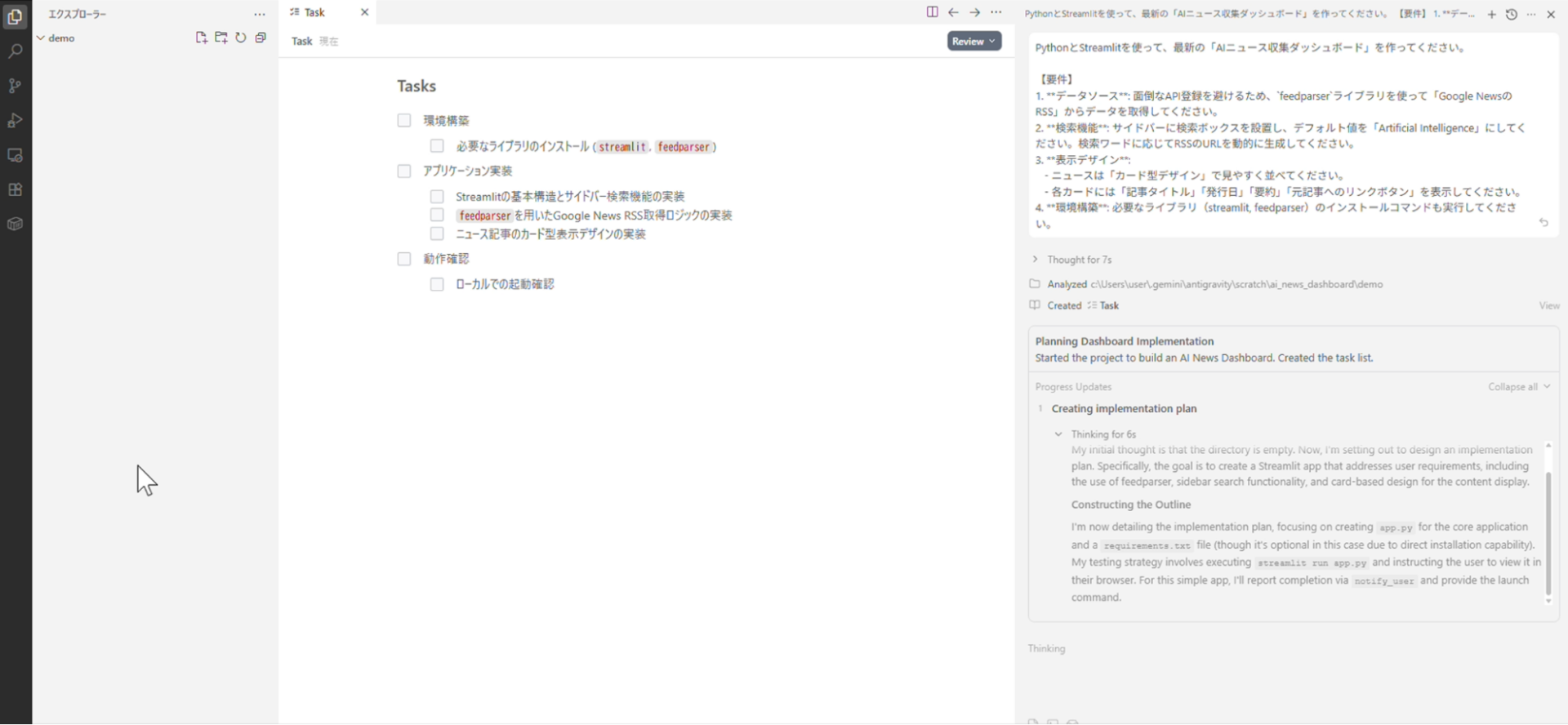The image size is (1568, 725).
Task: Open the Run and Debug view
Action: click(15, 121)
